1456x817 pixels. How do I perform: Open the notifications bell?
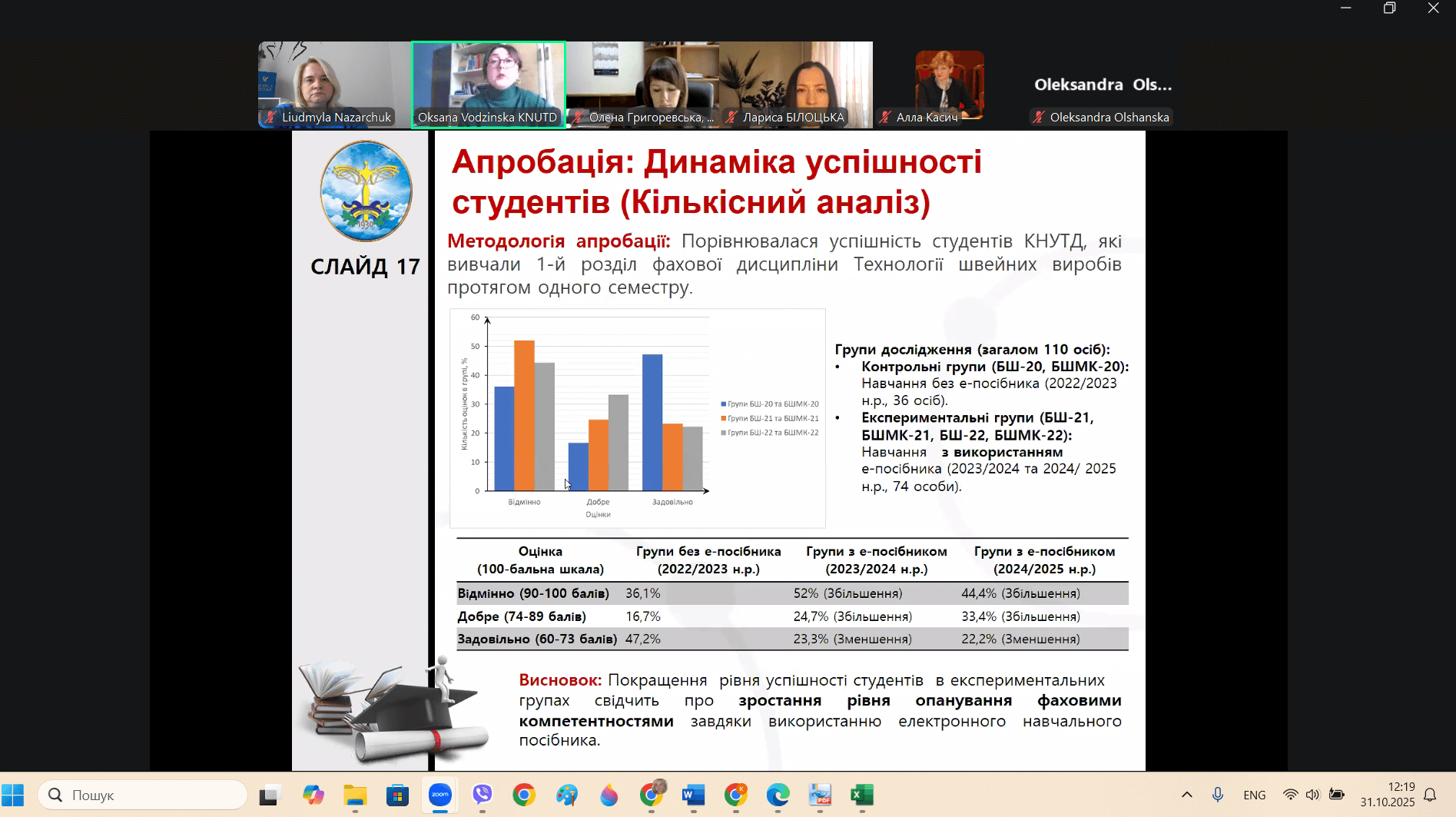(x=1431, y=795)
